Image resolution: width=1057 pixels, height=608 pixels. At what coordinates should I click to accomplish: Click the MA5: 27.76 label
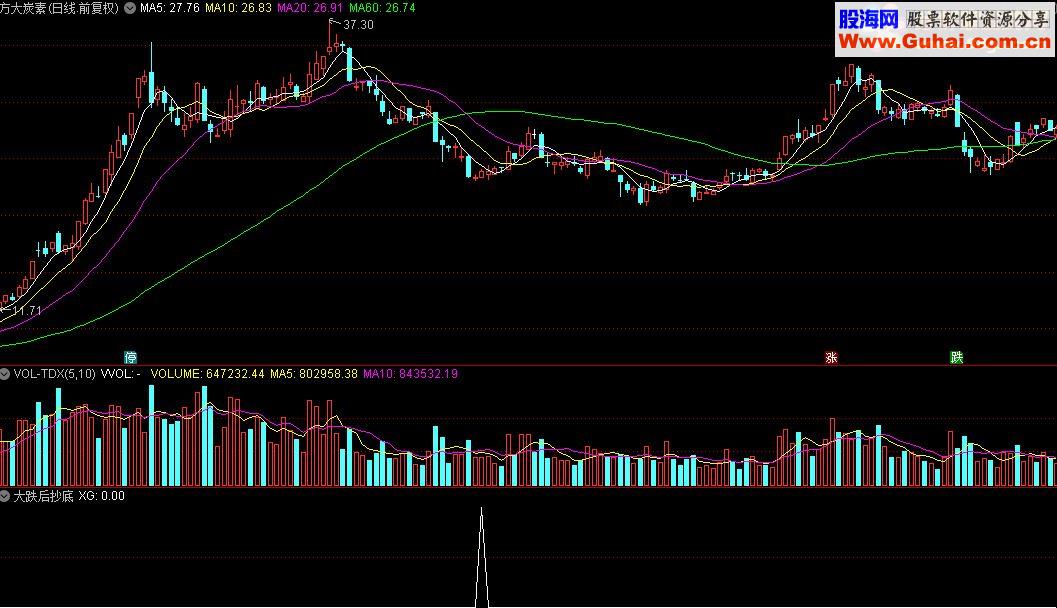[x=169, y=8]
